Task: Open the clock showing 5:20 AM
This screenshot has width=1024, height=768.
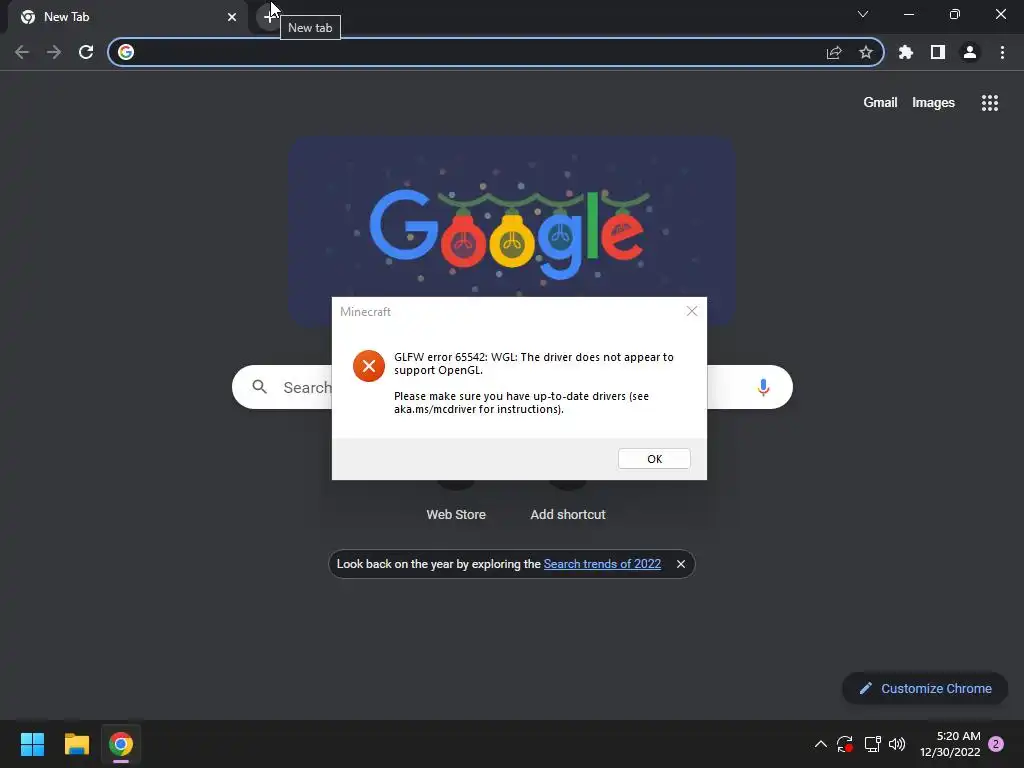Action: (950, 744)
